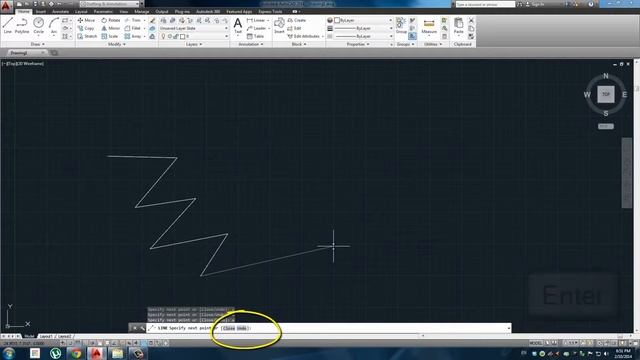The width and height of the screenshot is (640, 360).
Task: Expand the Layers panel
Action: coord(194,44)
